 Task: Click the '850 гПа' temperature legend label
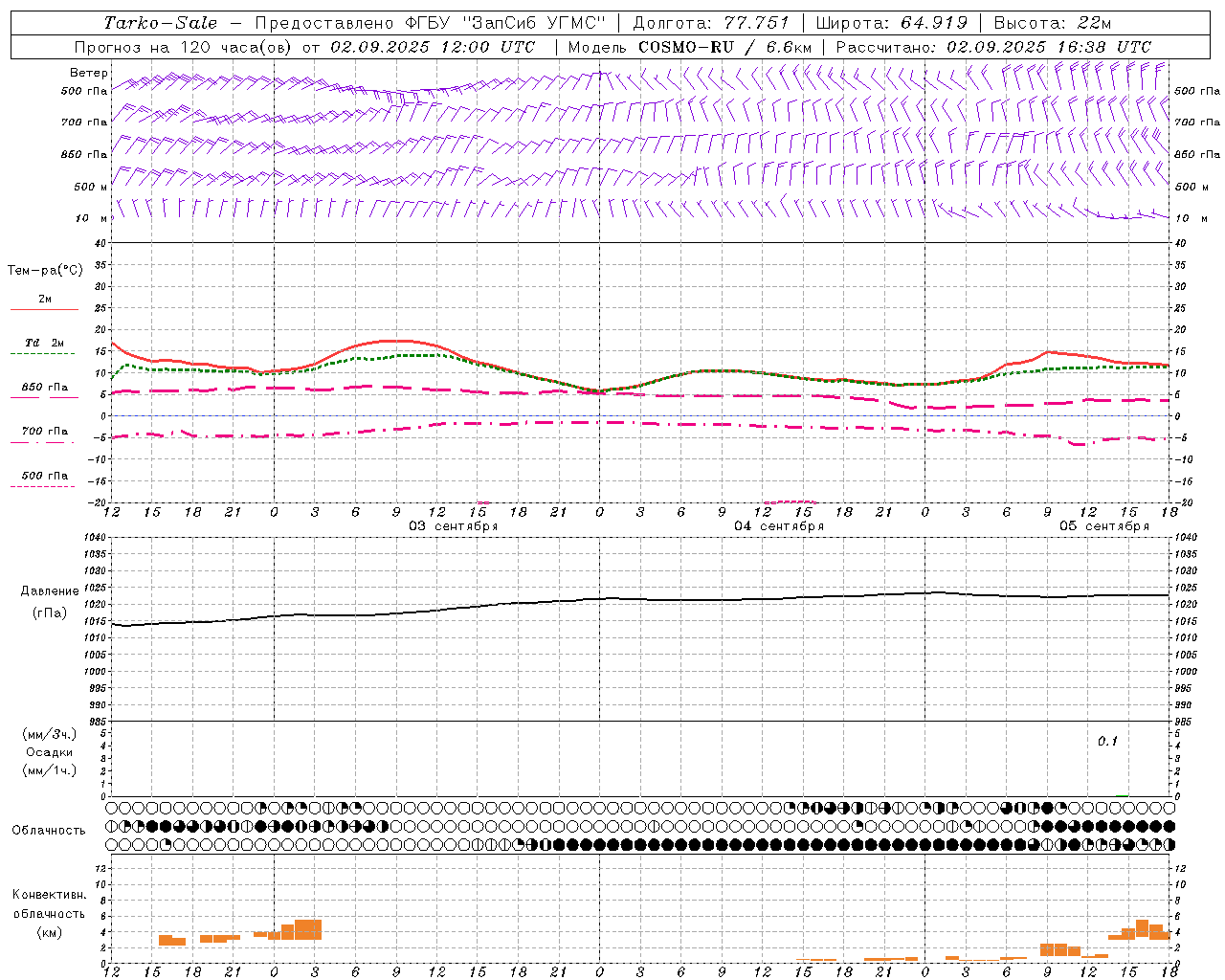[x=45, y=388]
